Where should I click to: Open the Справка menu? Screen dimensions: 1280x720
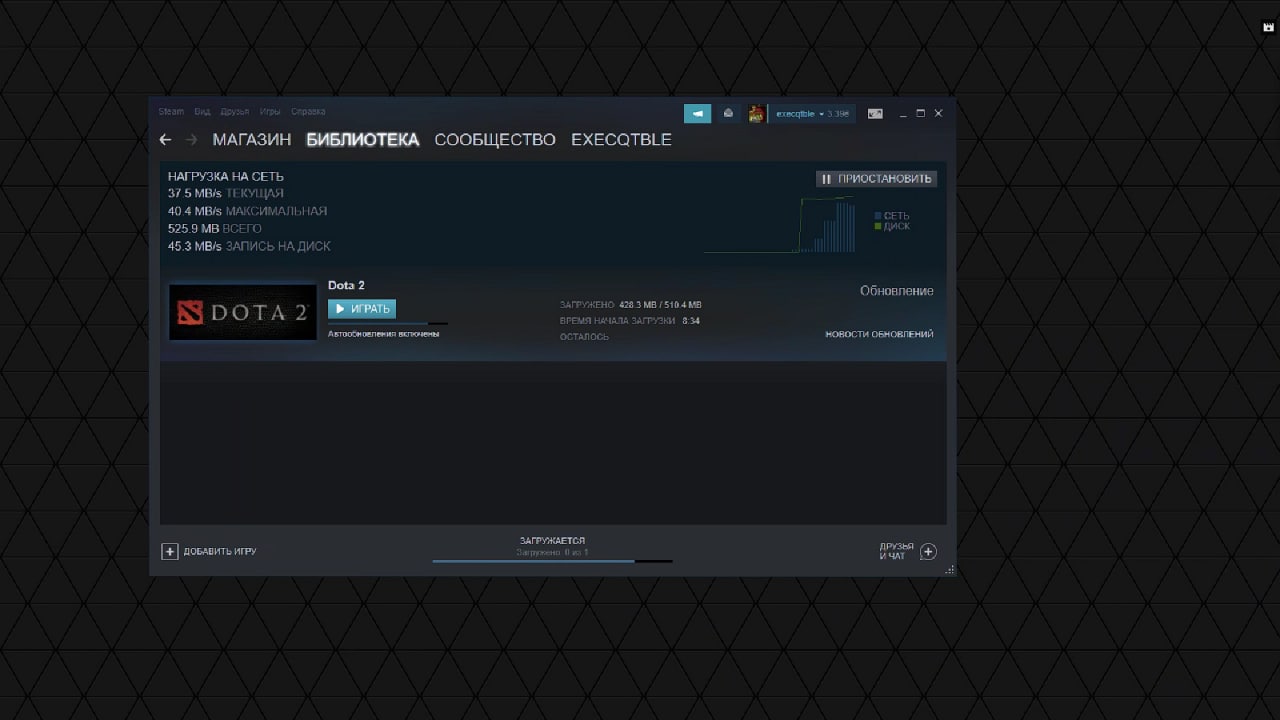click(308, 112)
